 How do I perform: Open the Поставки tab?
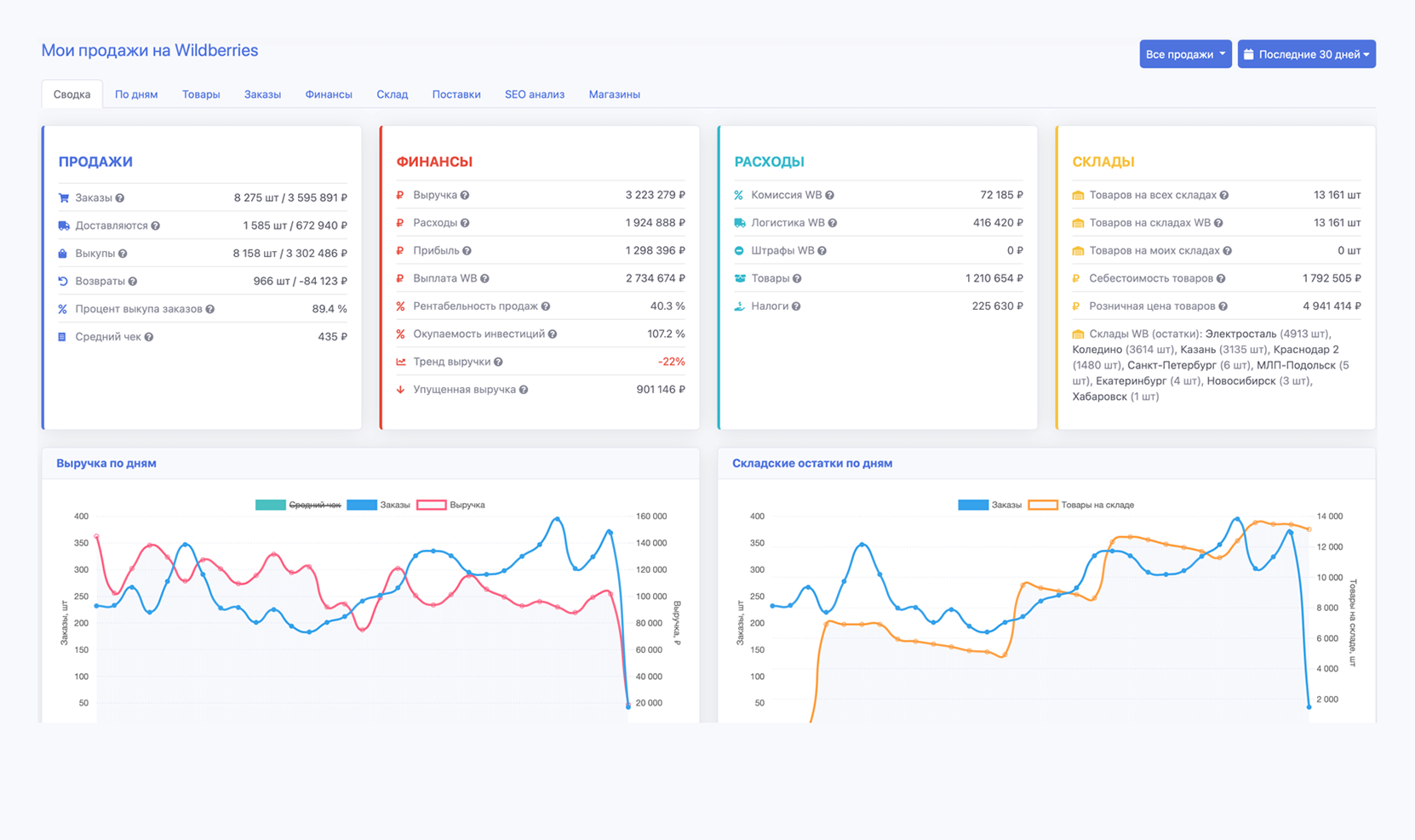[456, 94]
